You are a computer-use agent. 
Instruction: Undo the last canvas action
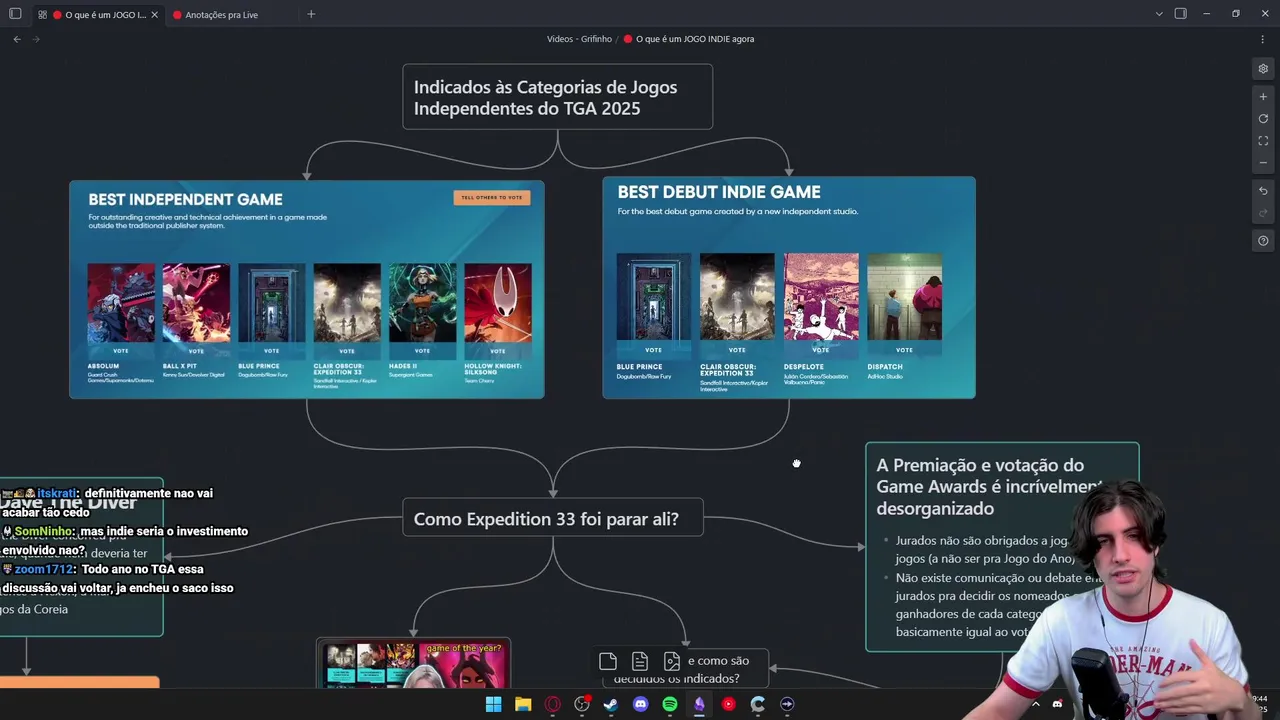1263,191
